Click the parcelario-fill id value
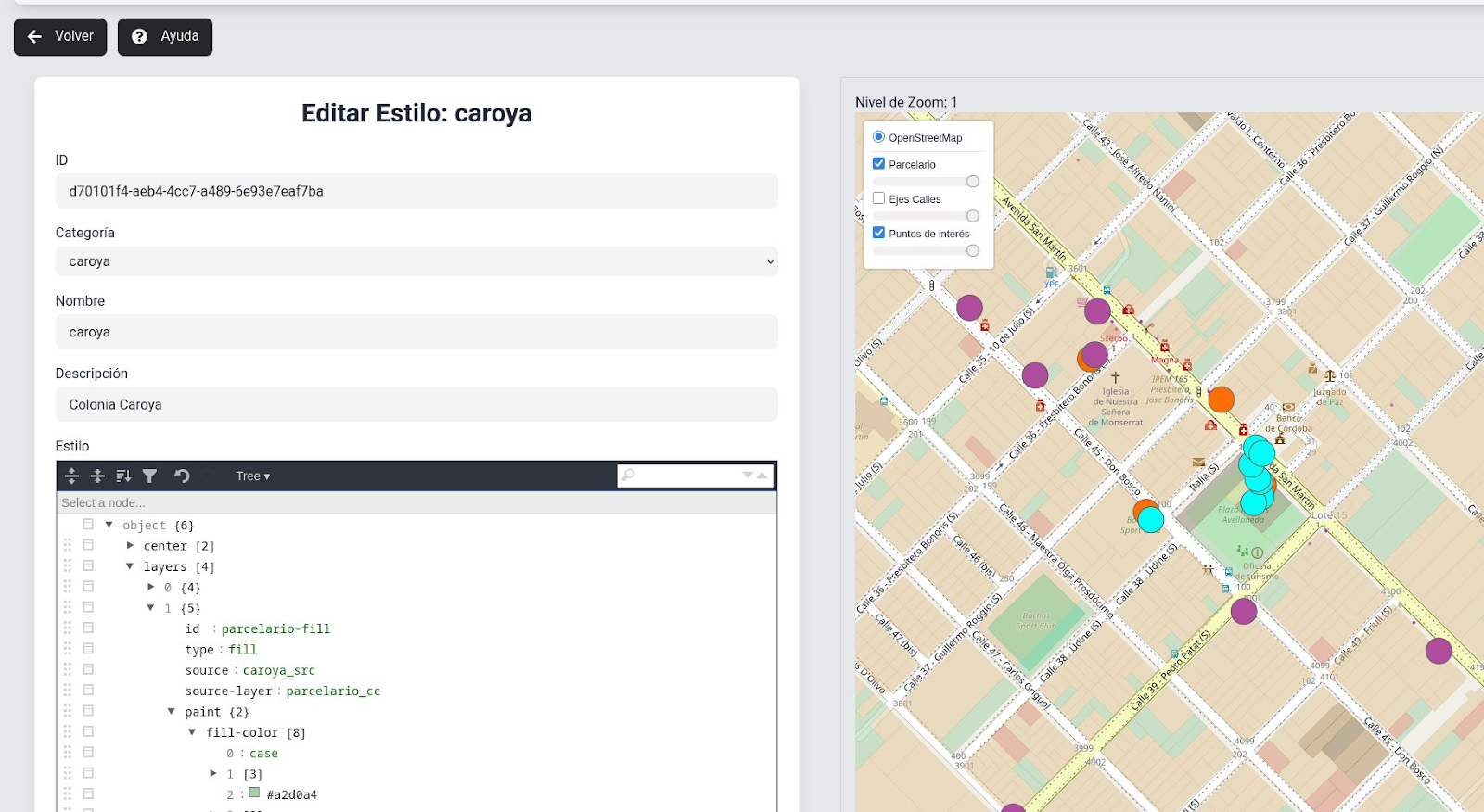This screenshot has width=1484, height=812. click(275, 628)
